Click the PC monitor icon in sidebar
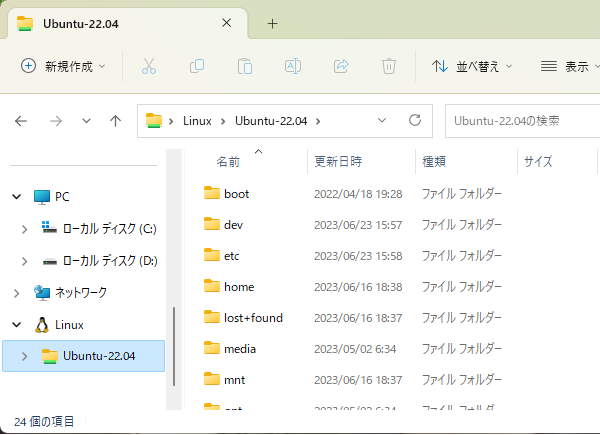 42,197
